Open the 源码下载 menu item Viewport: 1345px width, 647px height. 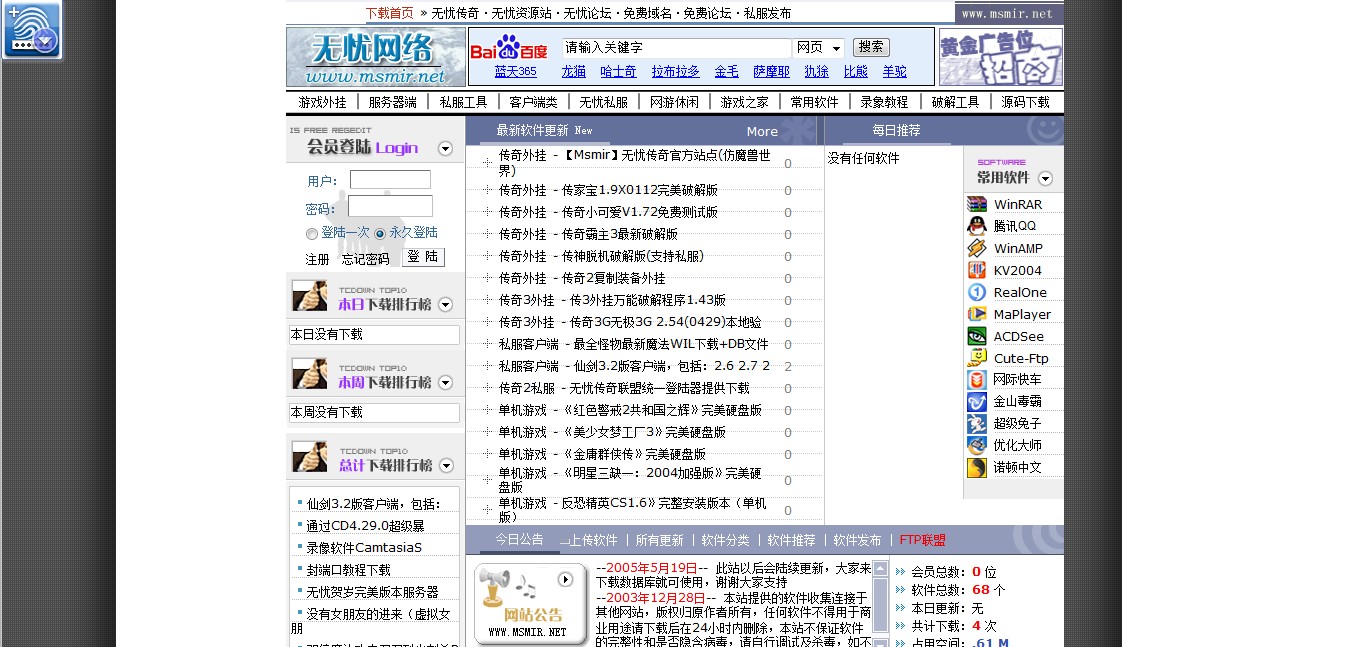click(x=1025, y=102)
